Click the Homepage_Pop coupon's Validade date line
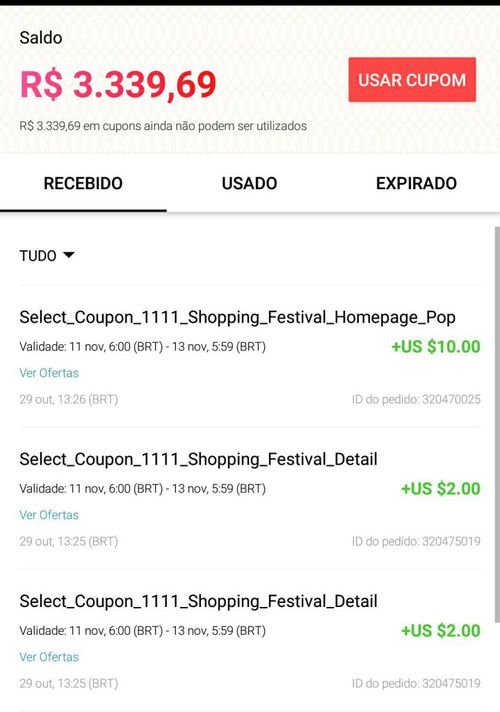The width and height of the screenshot is (500, 712). 143,347
